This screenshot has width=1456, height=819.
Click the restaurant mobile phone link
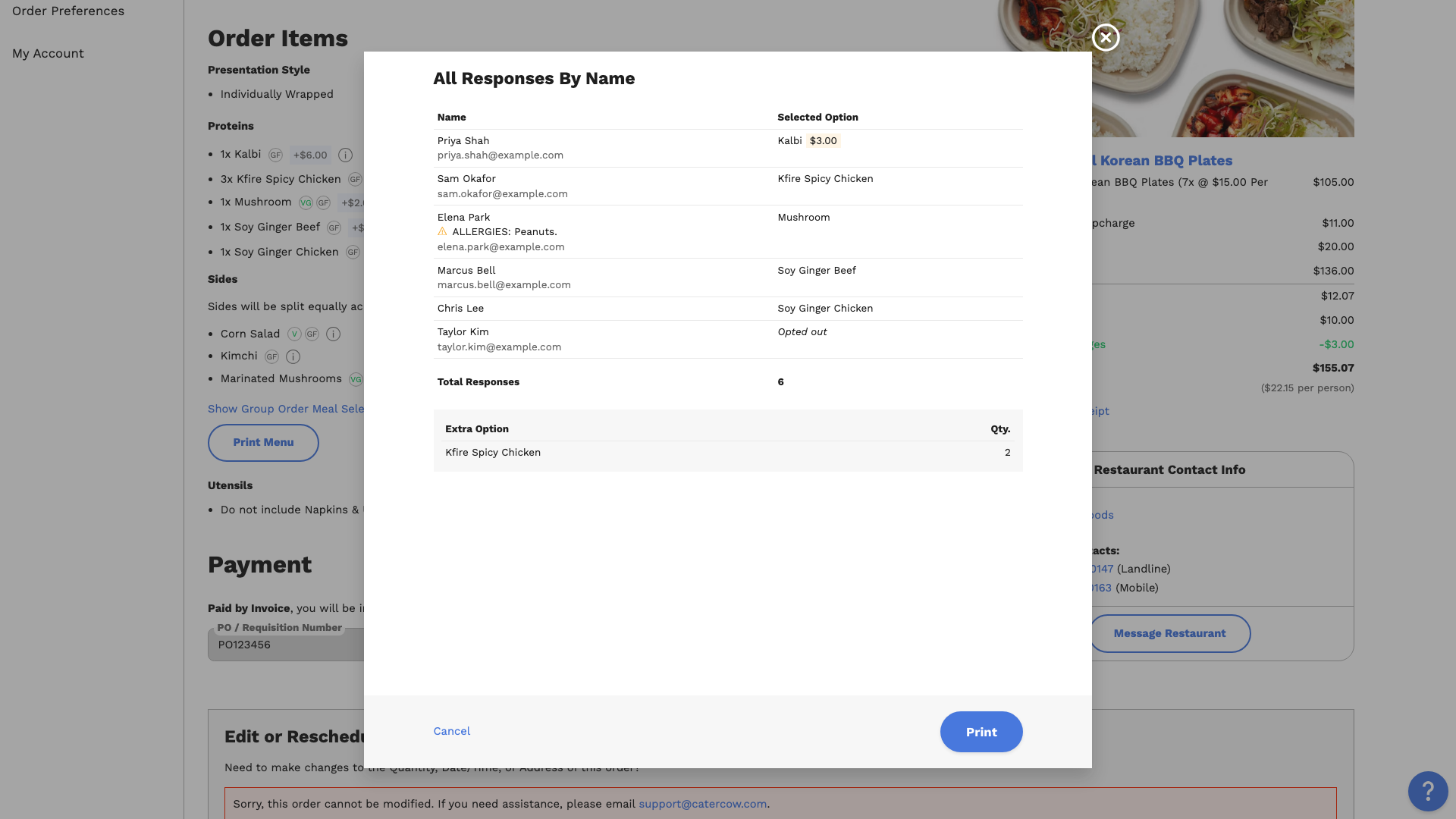pyautogui.click(x=1101, y=588)
